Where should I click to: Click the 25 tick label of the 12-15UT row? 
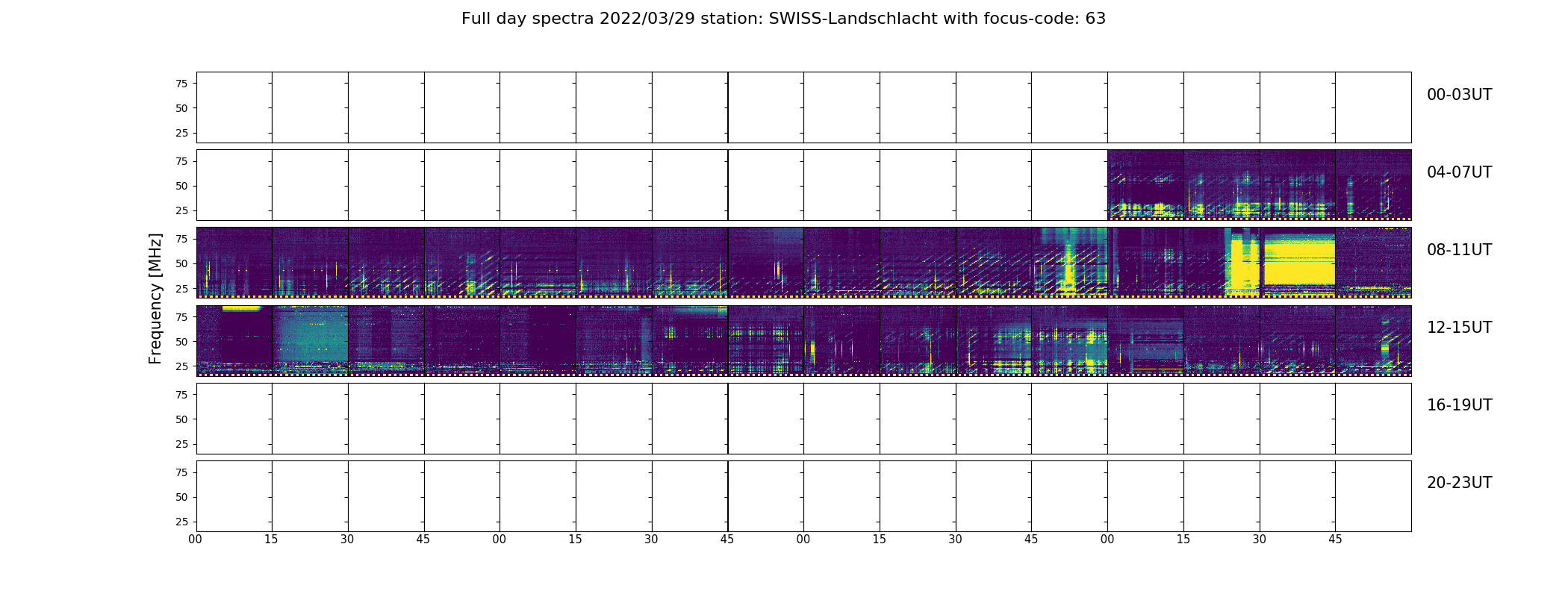(x=181, y=366)
